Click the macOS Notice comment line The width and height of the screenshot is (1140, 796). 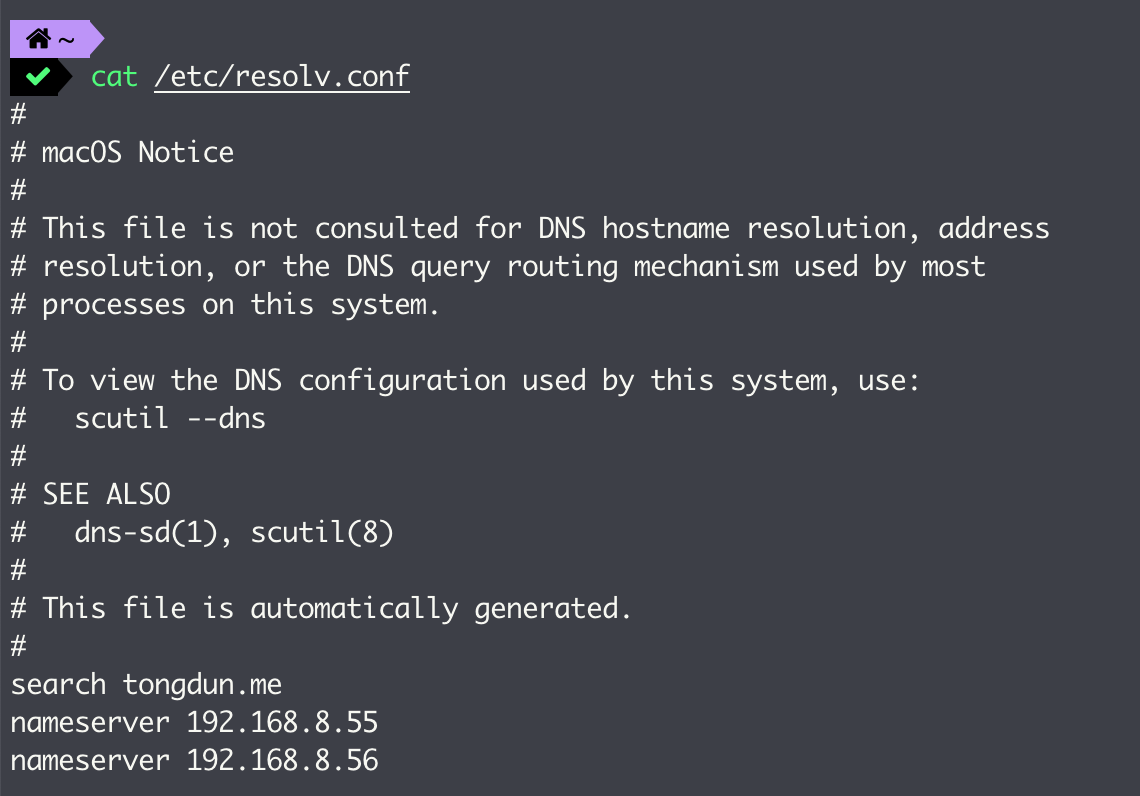pos(122,153)
